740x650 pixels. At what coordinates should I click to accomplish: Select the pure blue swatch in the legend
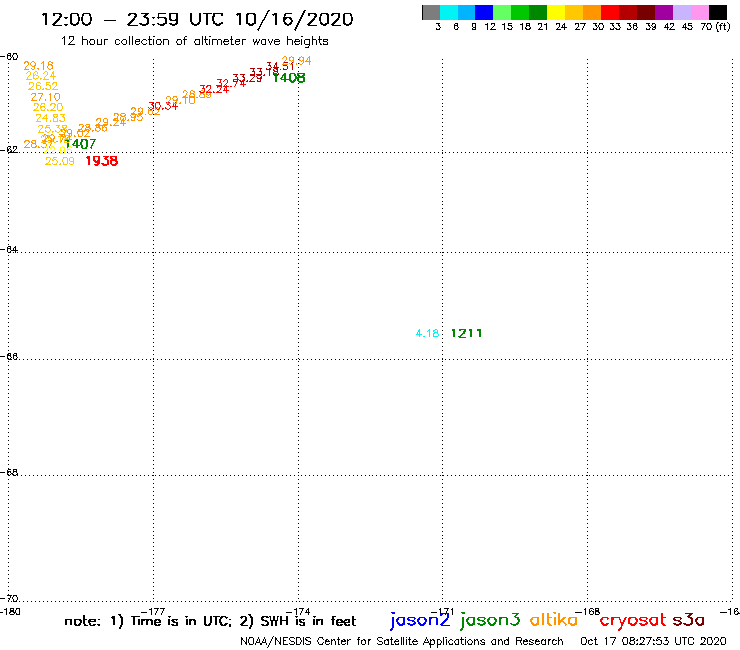484,12
